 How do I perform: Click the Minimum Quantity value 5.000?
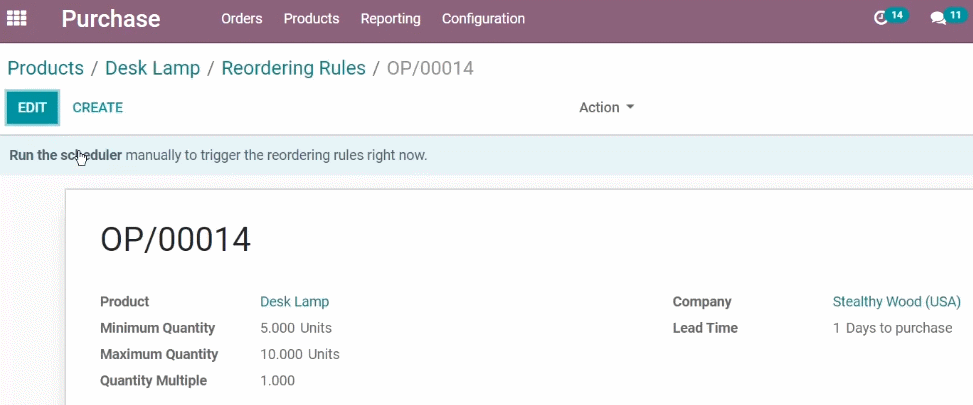pos(278,328)
